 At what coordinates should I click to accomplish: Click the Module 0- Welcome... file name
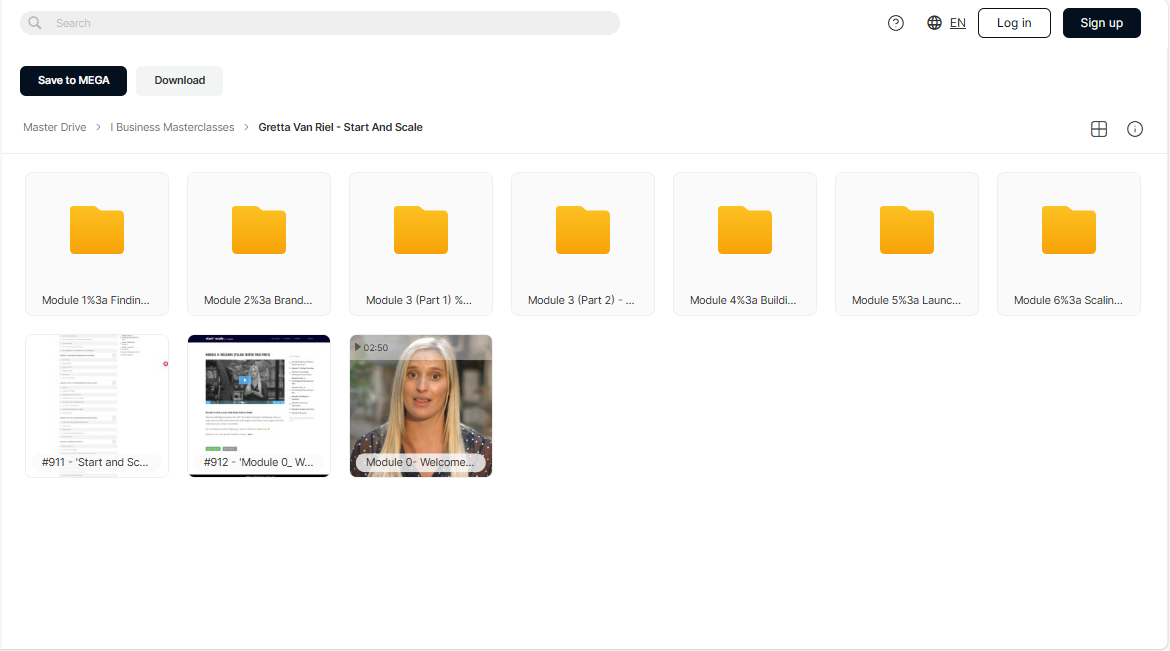pos(420,462)
